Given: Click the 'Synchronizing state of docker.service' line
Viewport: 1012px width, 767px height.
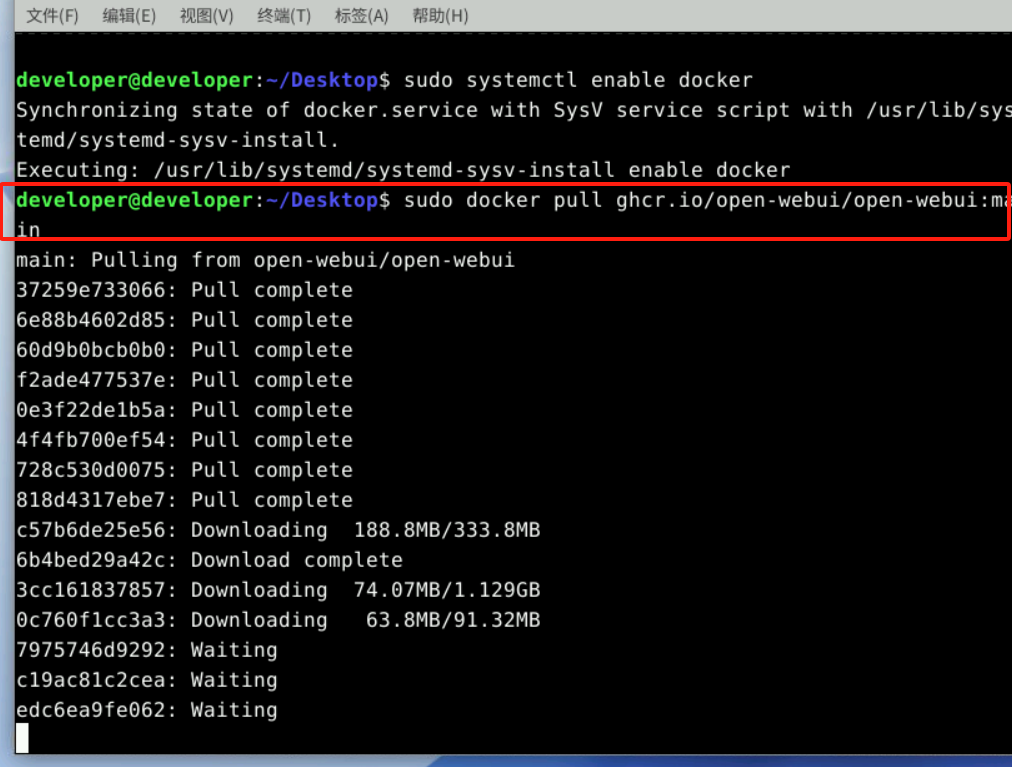Looking at the screenshot, I should point(514,110).
